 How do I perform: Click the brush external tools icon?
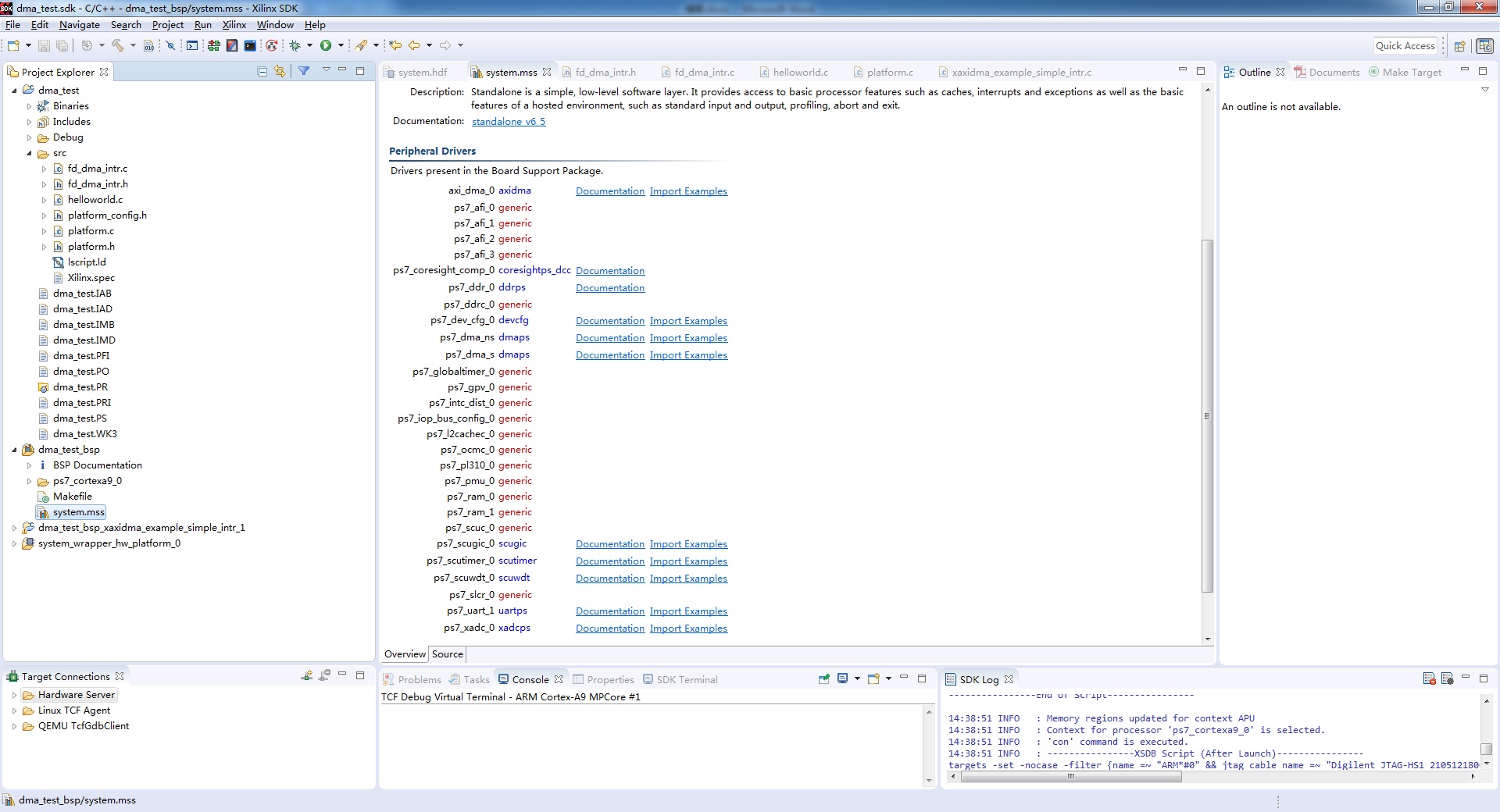coord(362,45)
